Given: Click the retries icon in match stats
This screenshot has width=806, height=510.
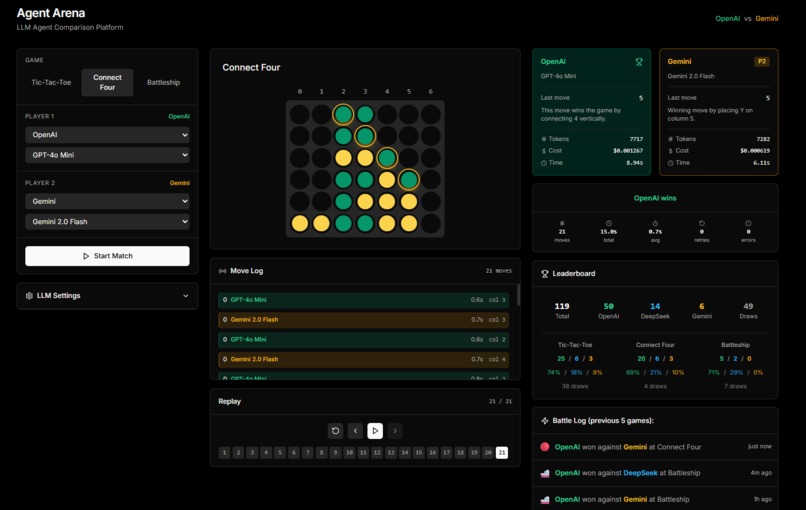Looking at the screenshot, I should (702, 224).
